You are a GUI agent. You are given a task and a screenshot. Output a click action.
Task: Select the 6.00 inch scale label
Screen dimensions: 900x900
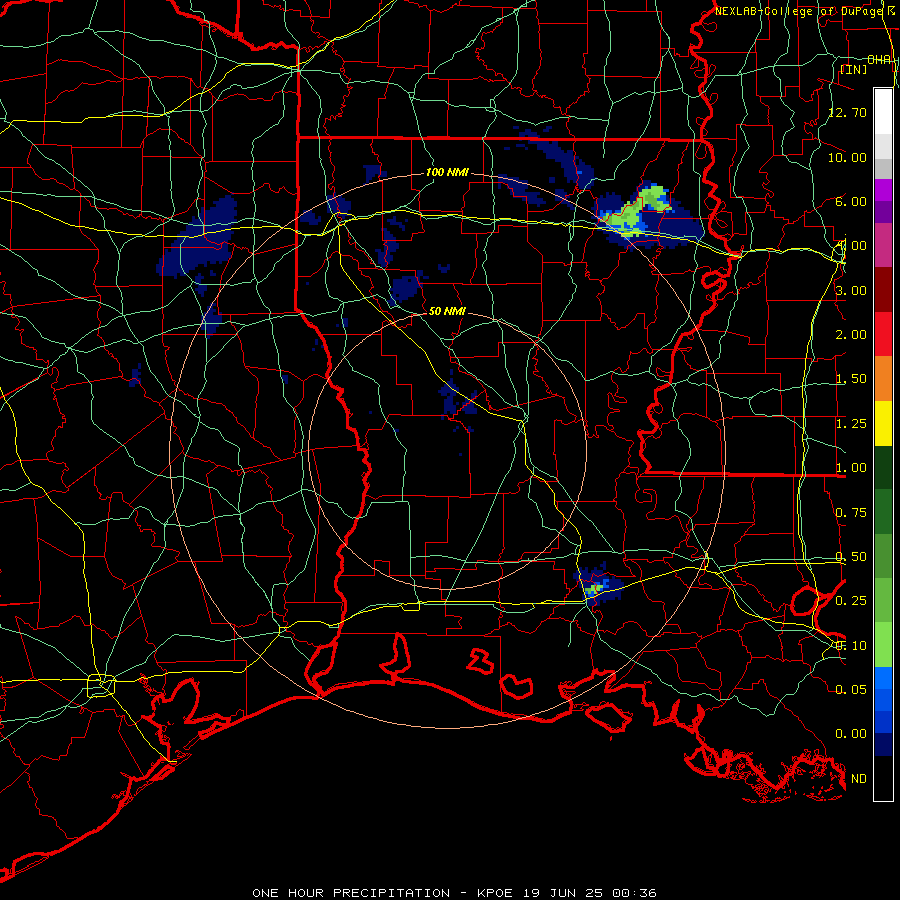[x=851, y=201]
